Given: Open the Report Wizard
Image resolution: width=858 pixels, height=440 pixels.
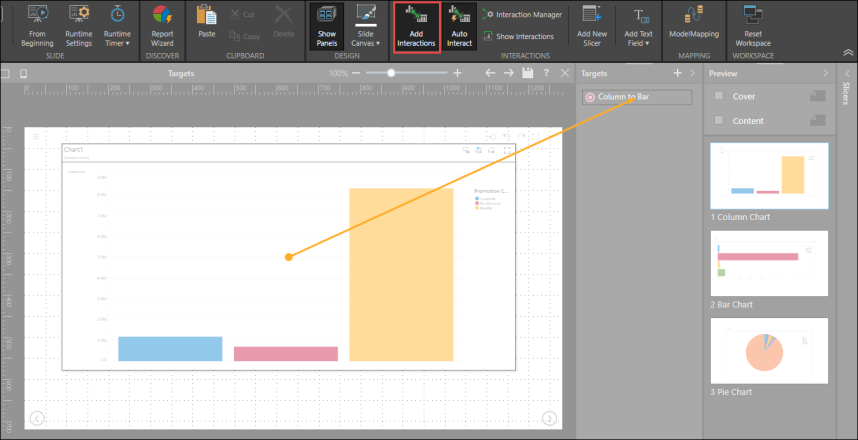Looking at the screenshot, I should click(x=162, y=27).
